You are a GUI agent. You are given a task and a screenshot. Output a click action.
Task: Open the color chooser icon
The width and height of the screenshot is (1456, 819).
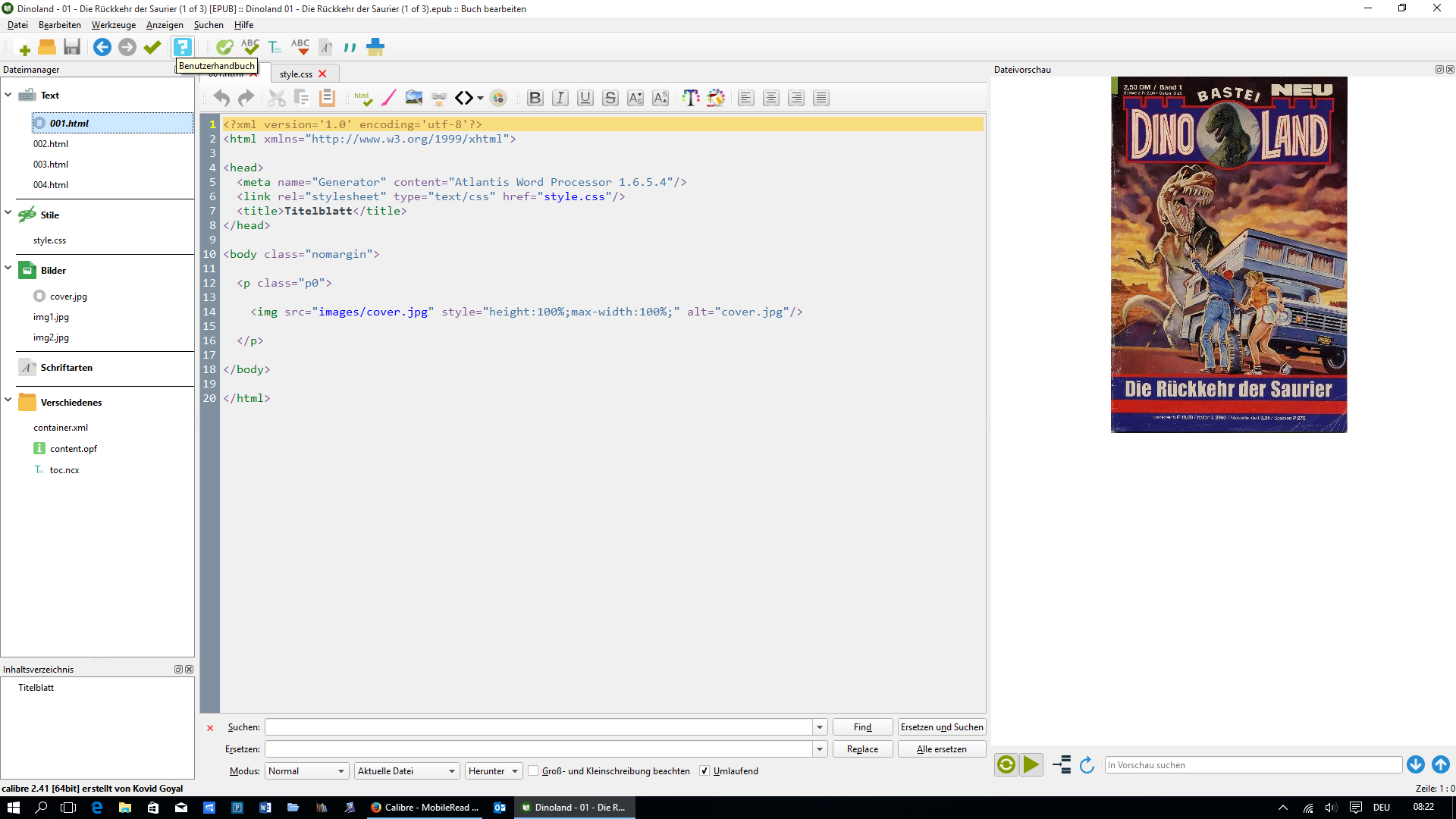tap(498, 98)
